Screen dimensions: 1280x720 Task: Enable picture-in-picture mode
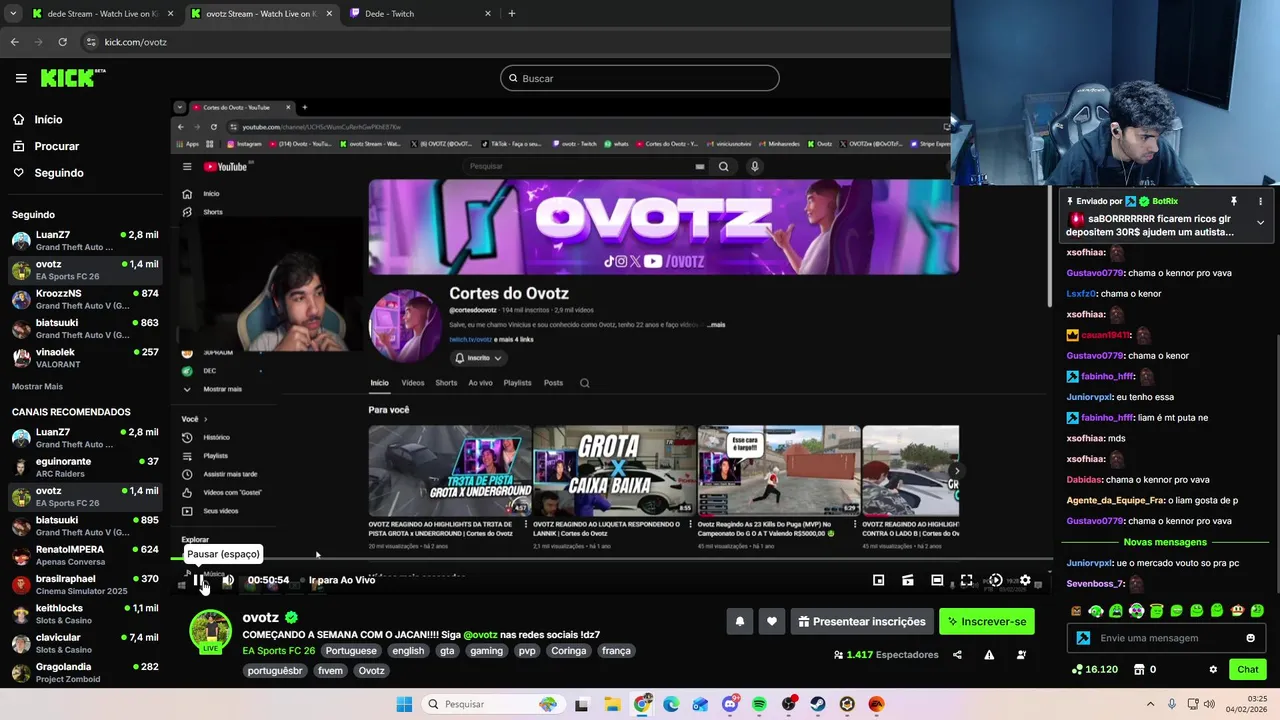878,580
